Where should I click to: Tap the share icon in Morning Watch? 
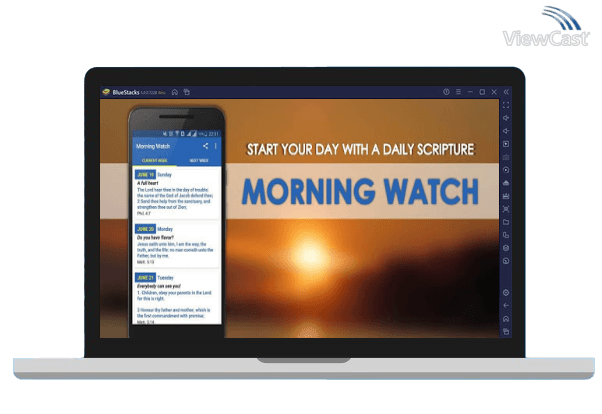point(205,146)
